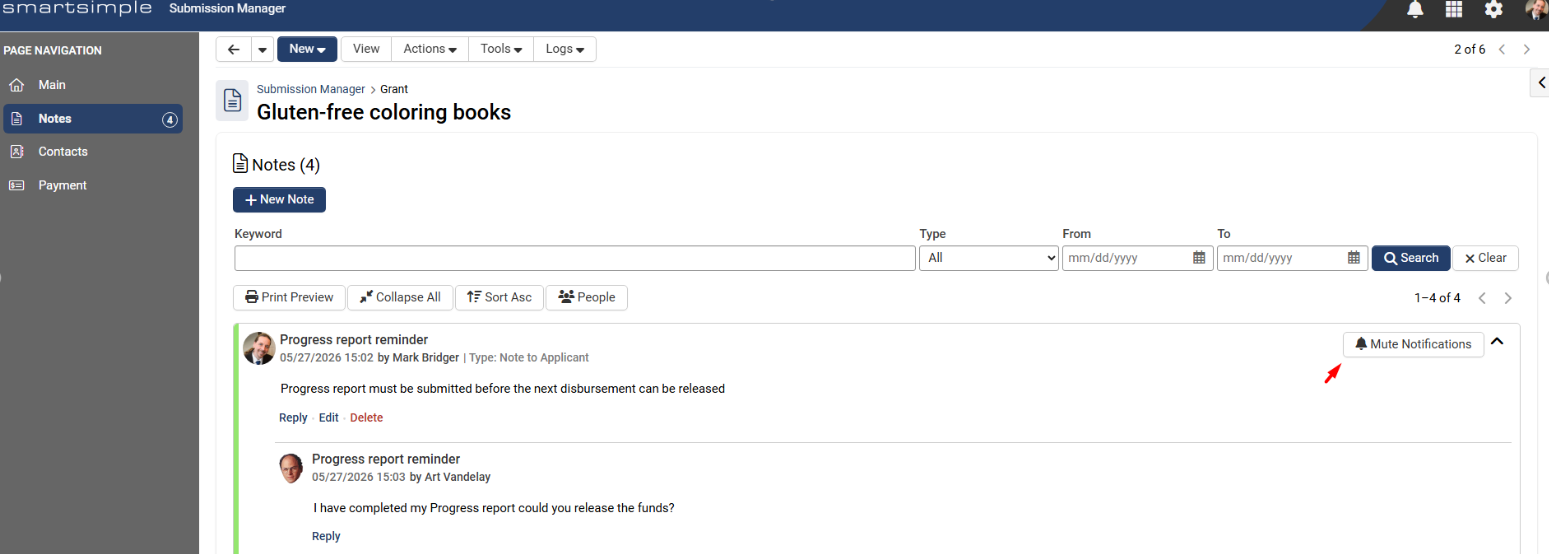Collapse All notes in the list
Image resolution: width=1549 pixels, height=554 pixels.
(400, 297)
